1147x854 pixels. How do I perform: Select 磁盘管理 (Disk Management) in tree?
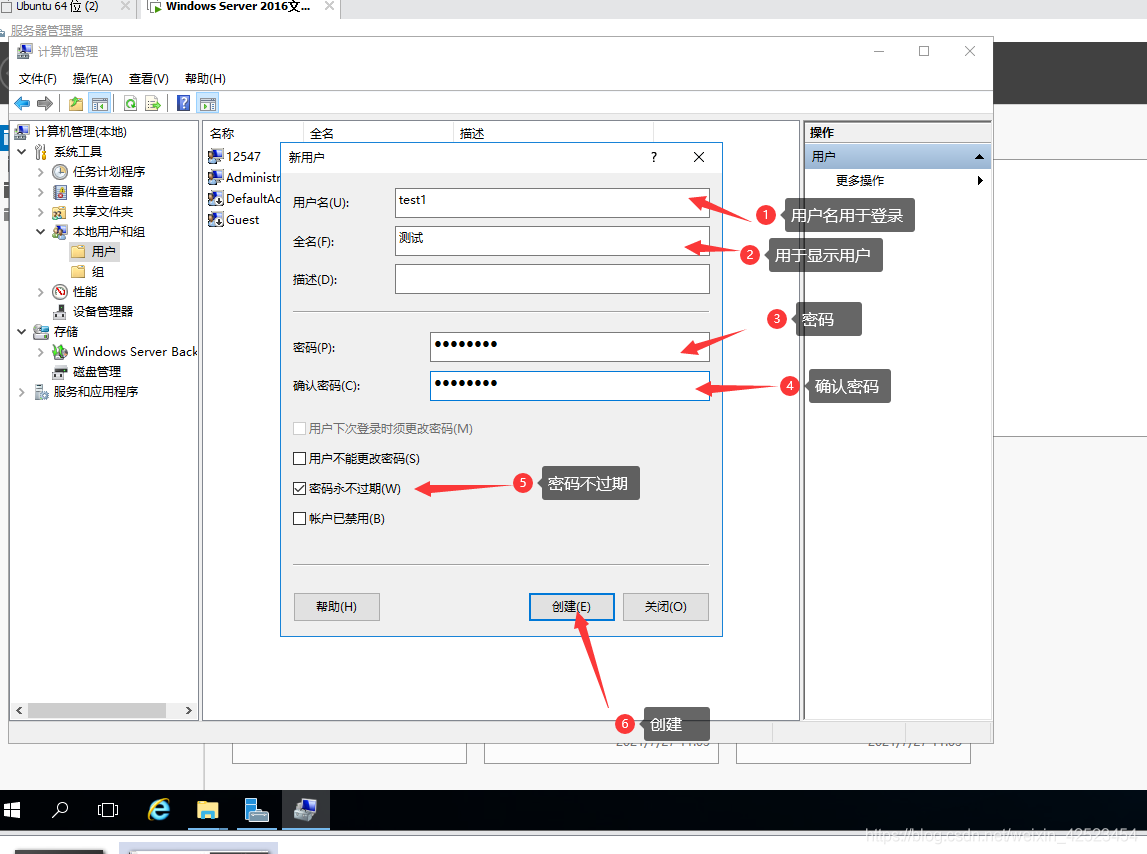point(96,371)
